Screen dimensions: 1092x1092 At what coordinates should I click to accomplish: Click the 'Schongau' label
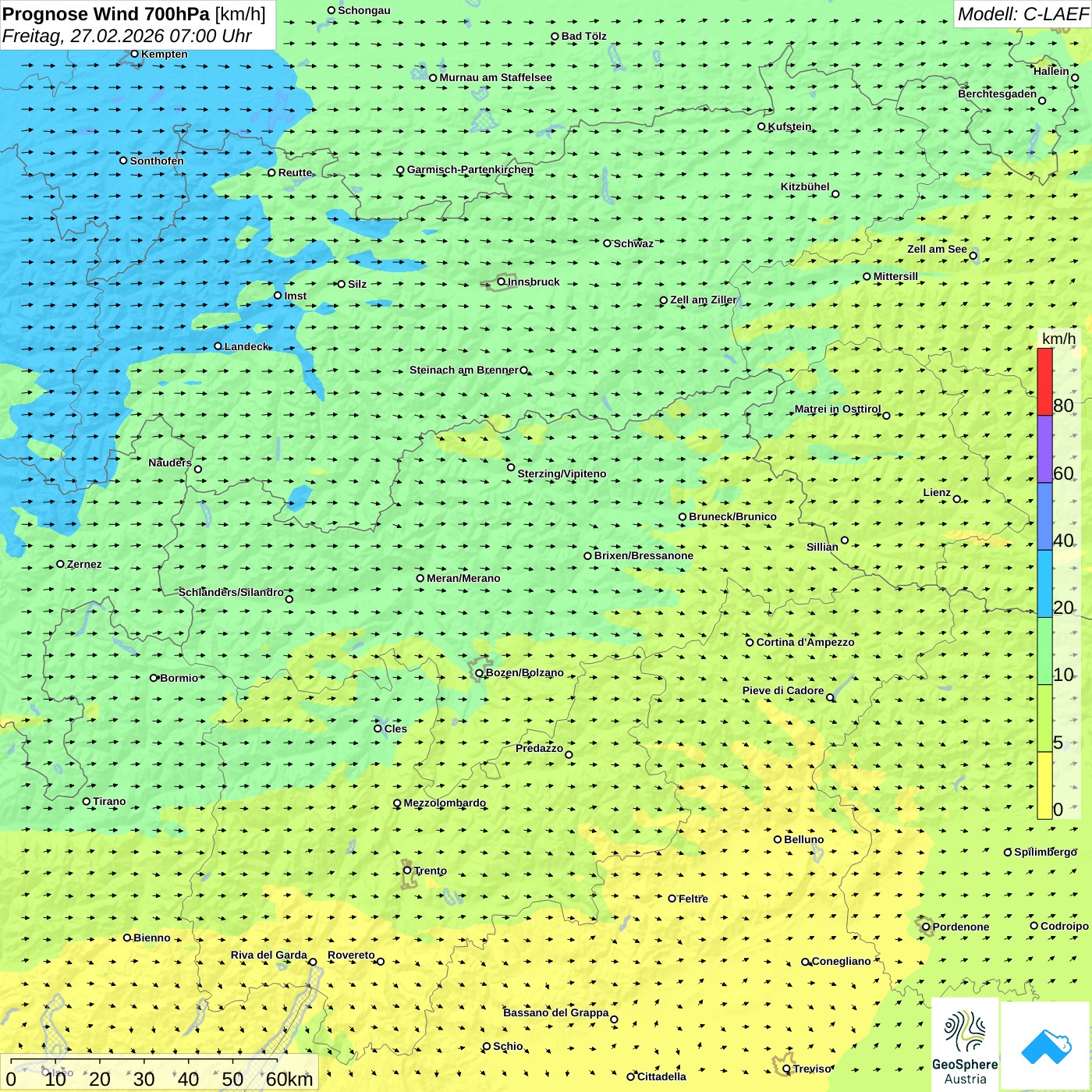click(x=363, y=10)
